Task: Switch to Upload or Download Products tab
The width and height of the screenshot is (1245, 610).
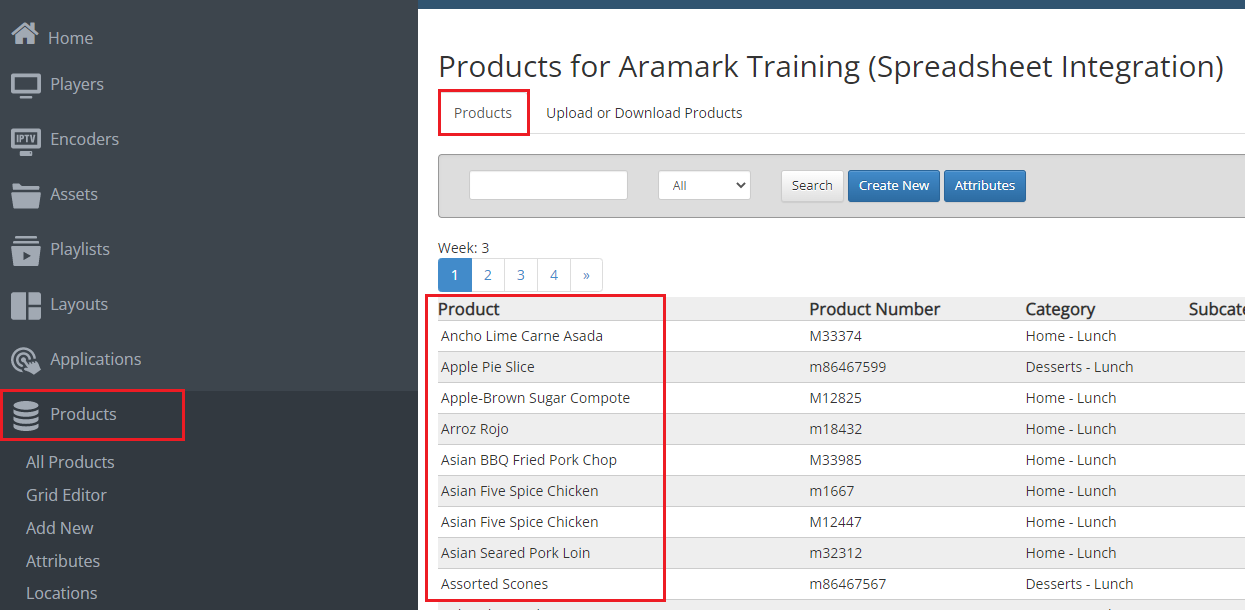Action: tap(644, 113)
